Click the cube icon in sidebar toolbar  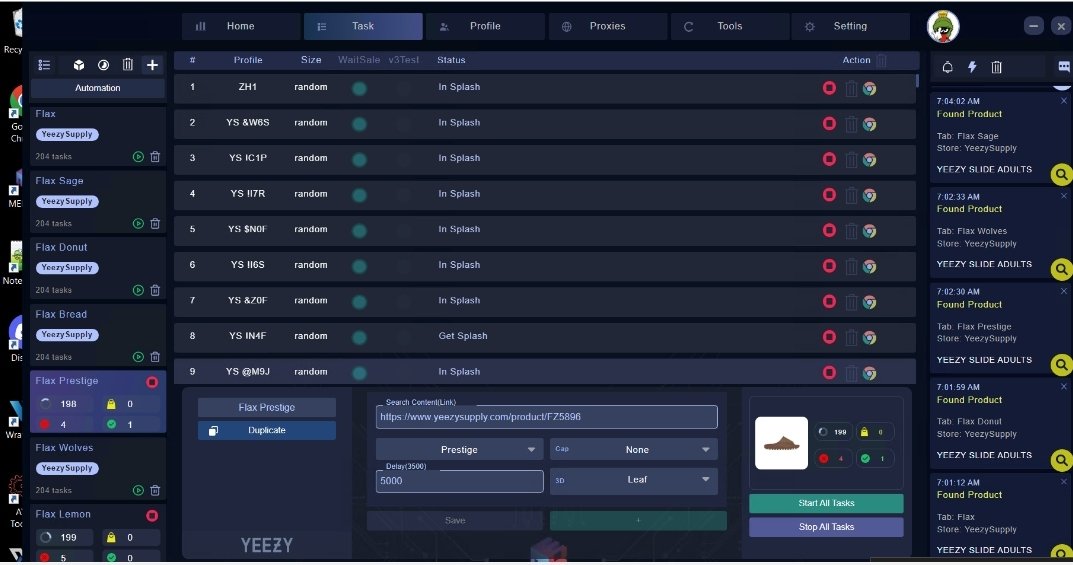[79, 65]
